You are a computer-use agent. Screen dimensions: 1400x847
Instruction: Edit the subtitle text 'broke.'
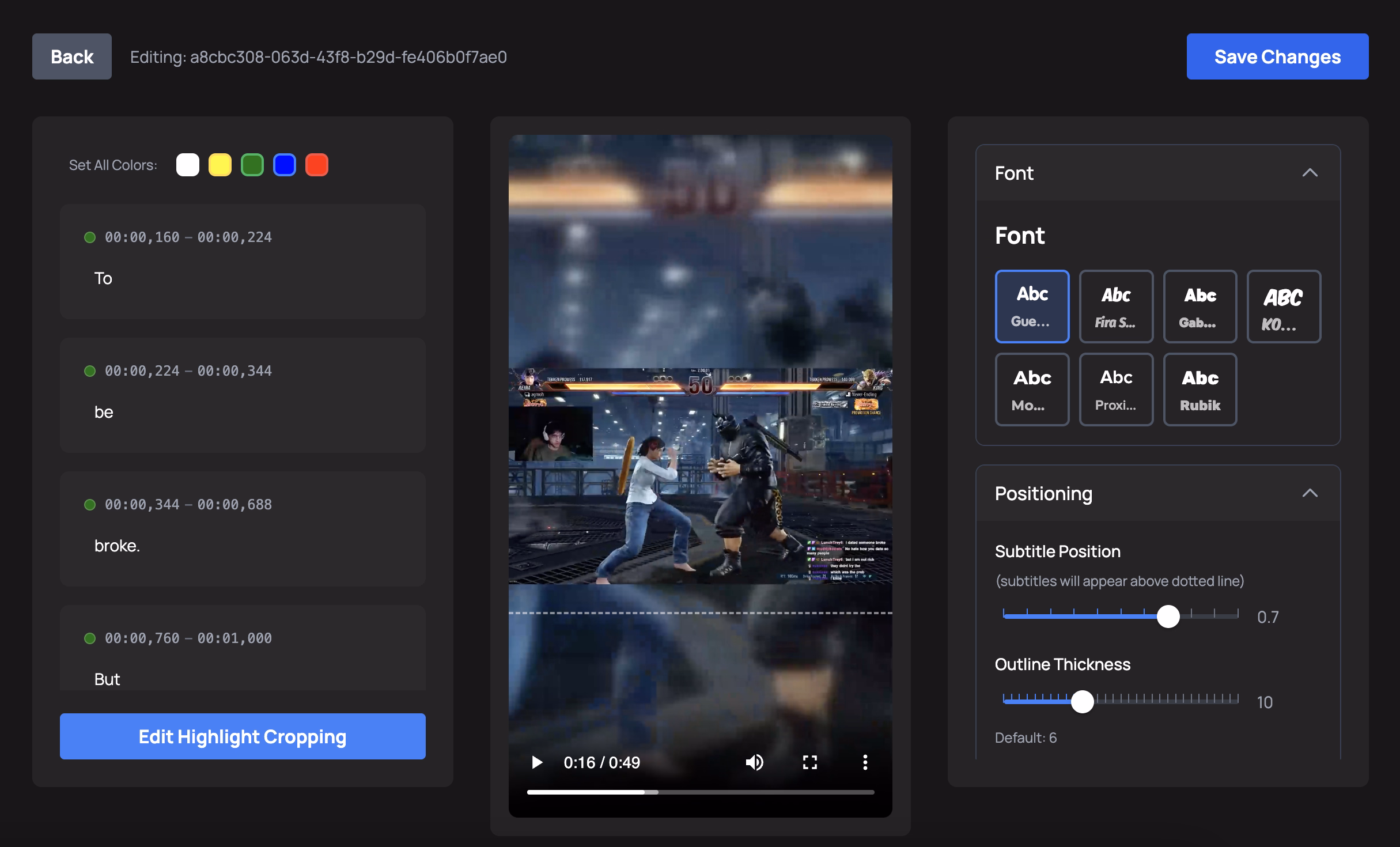pyautogui.click(x=117, y=546)
